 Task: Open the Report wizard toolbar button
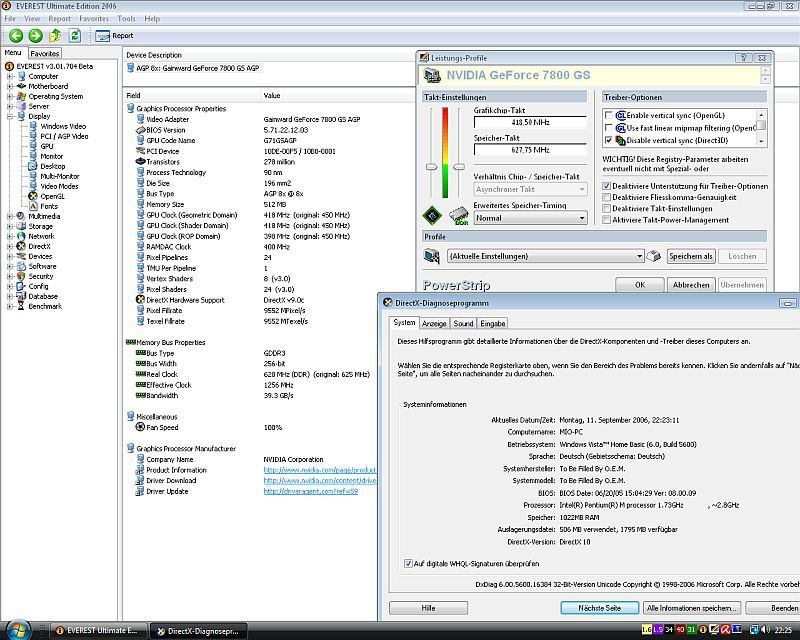click(x=115, y=36)
